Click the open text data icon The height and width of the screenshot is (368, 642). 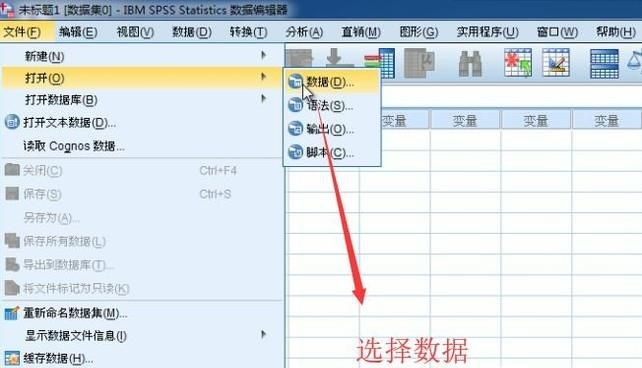pos(12,122)
